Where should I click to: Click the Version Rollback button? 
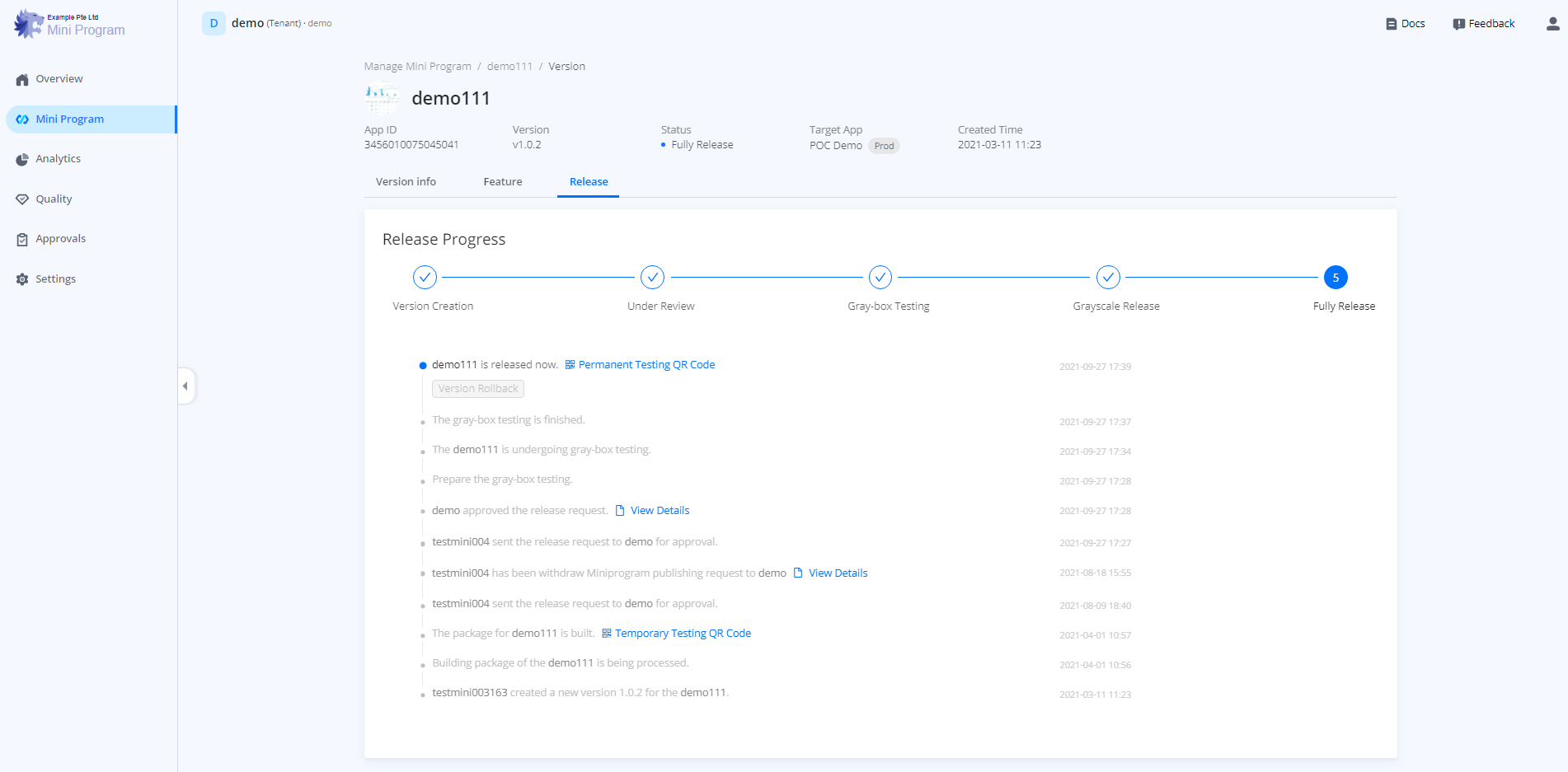coord(478,389)
